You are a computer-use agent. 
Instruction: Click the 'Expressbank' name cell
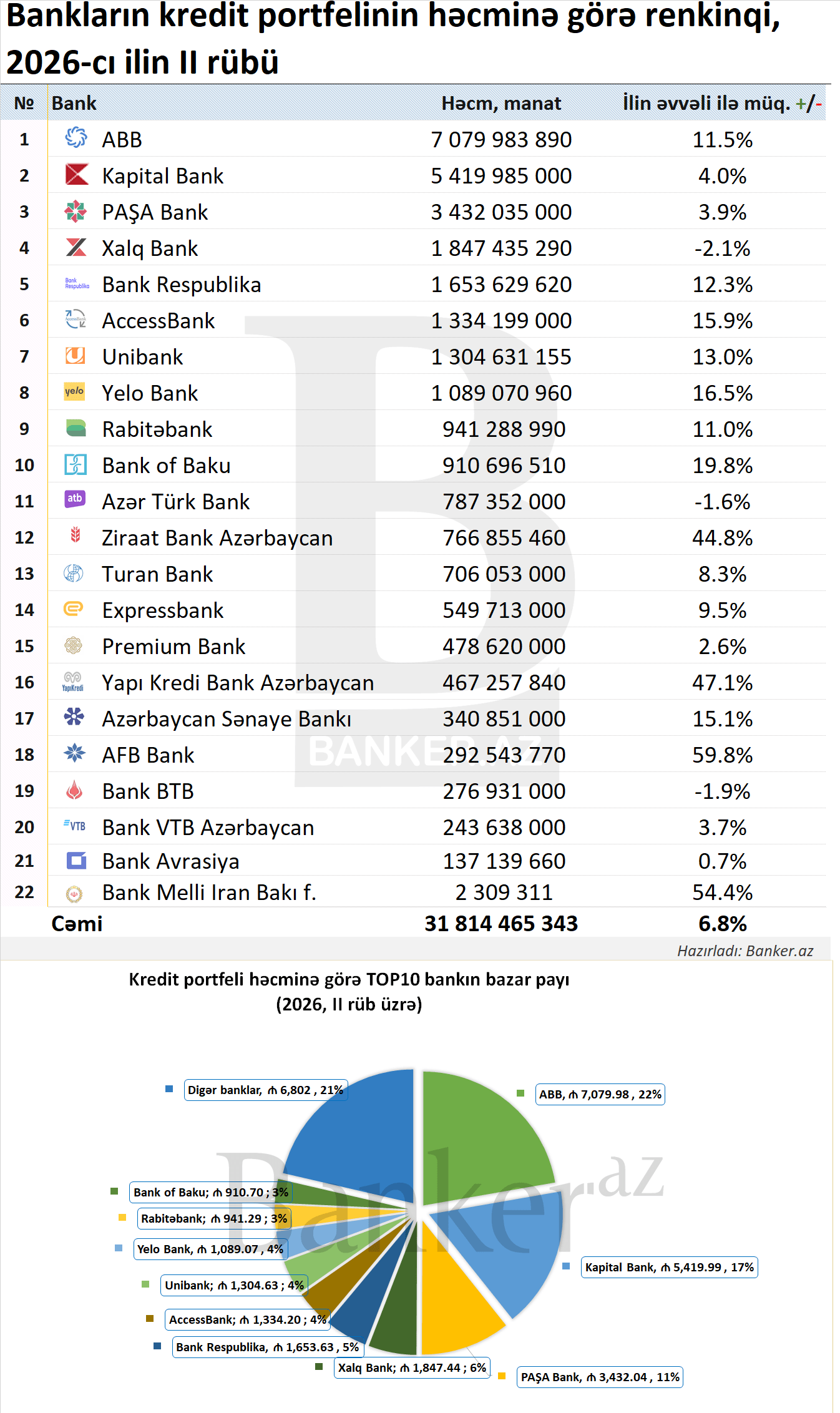pyautogui.click(x=163, y=610)
